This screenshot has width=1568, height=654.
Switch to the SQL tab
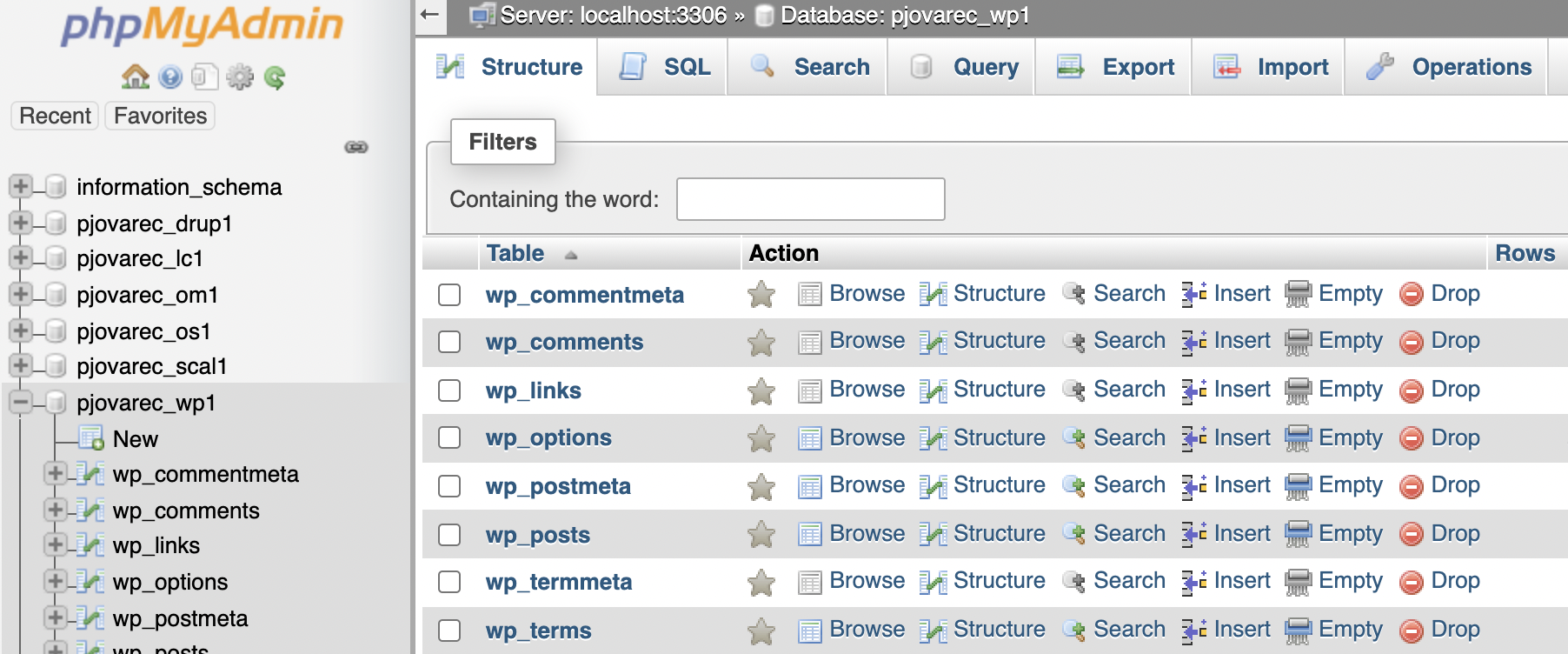tap(665, 67)
